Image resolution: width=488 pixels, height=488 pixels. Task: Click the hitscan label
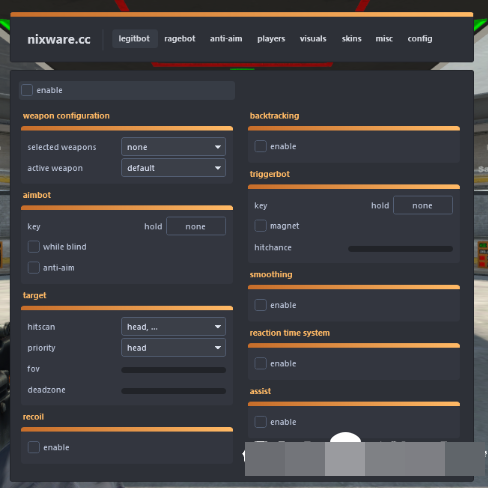pyautogui.click(x=41, y=327)
